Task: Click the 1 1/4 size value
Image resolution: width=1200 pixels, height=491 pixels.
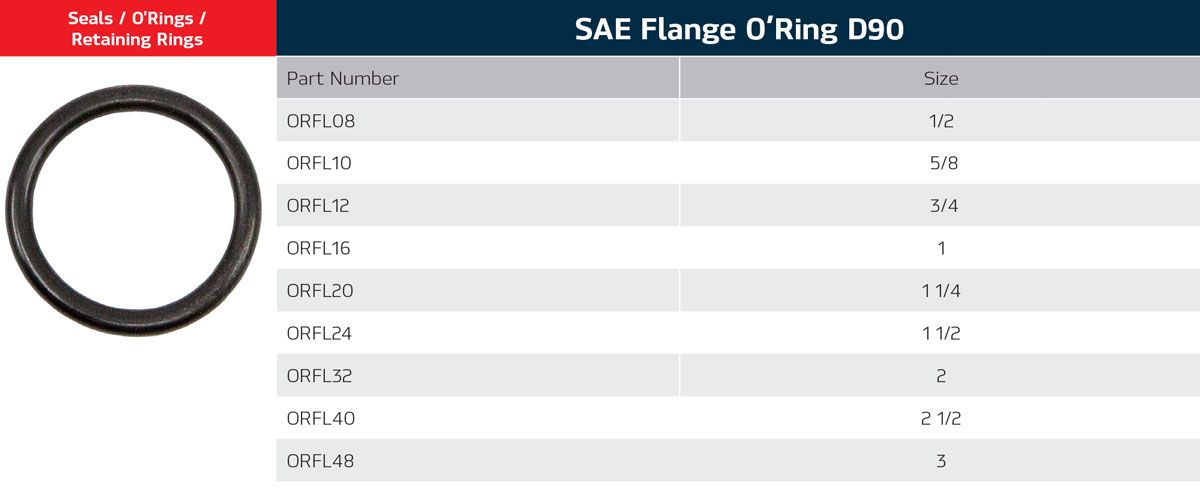Action: point(941,291)
